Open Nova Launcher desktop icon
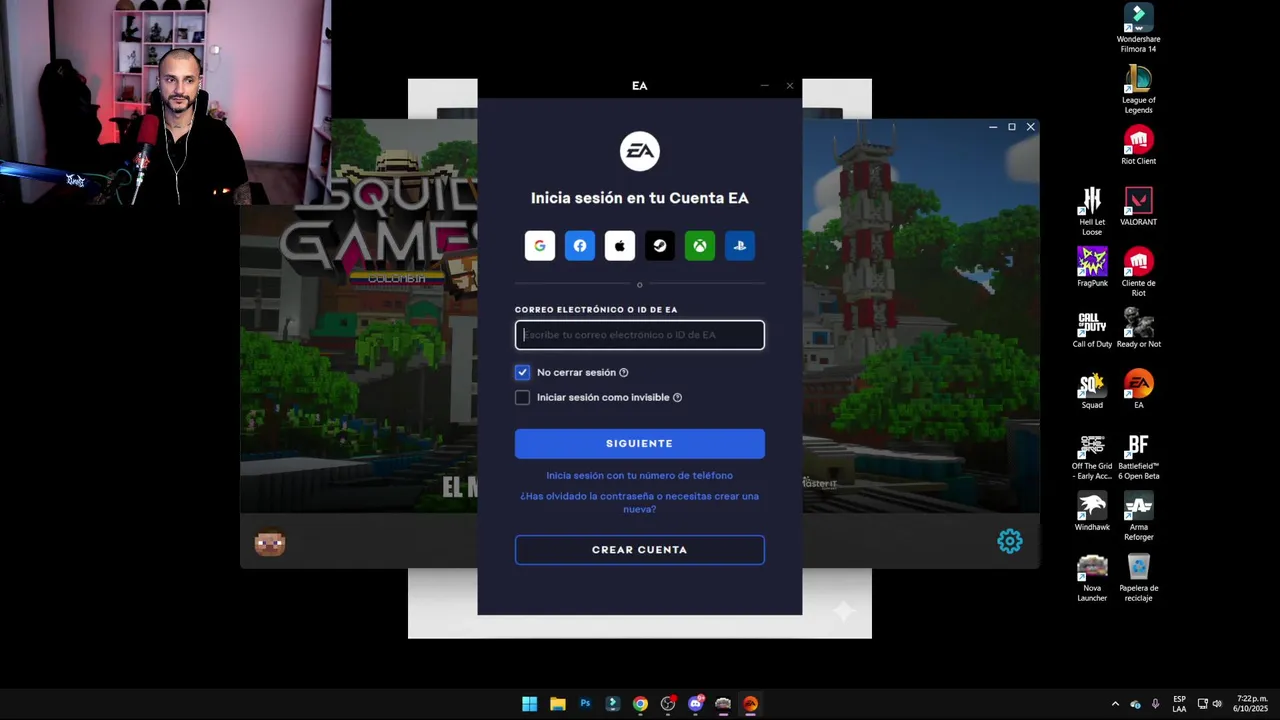The image size is (1280, 720). click(x=1092, y=577)
